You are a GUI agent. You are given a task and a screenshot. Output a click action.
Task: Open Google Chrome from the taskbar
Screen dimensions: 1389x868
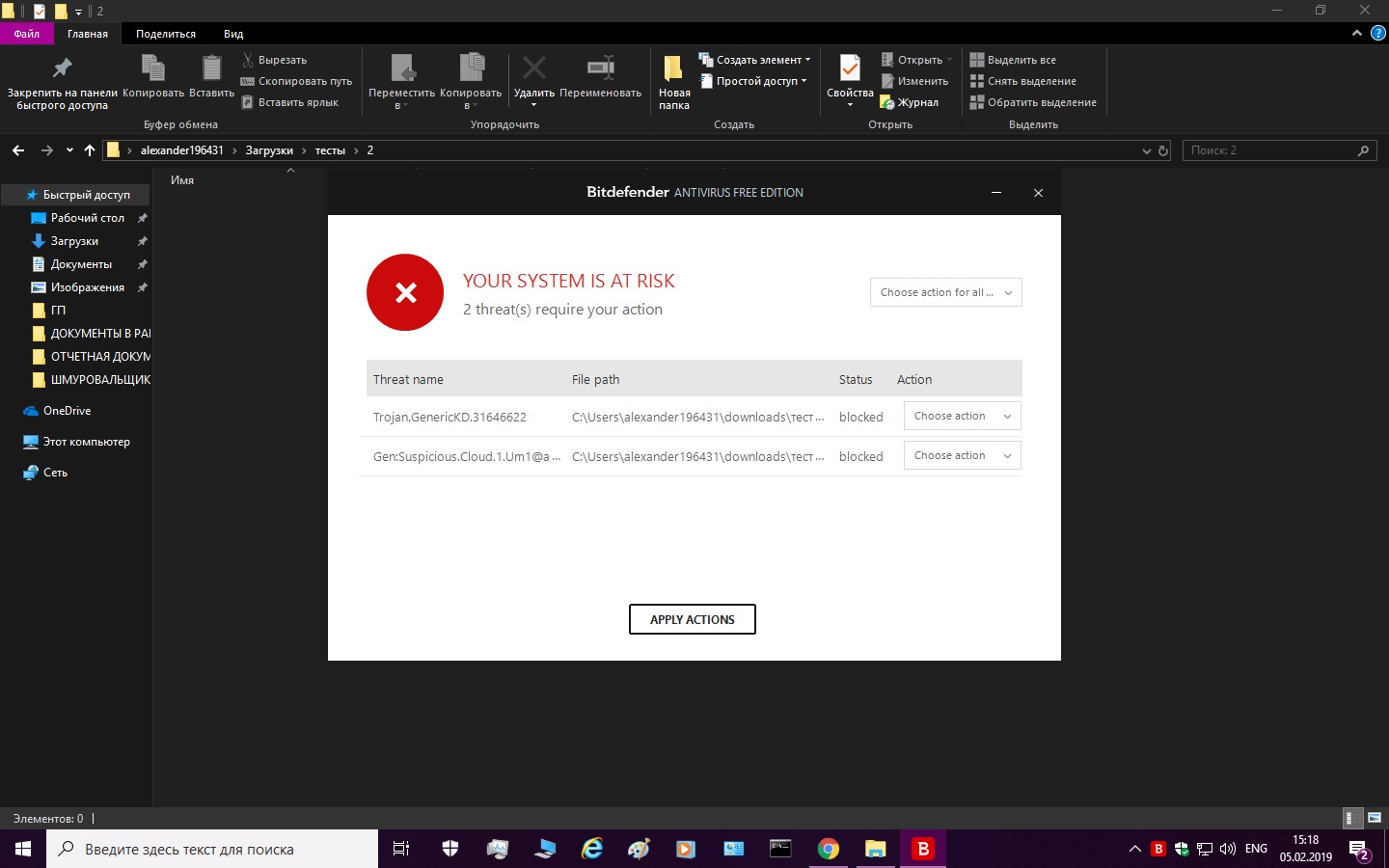[x=828, y=849]
